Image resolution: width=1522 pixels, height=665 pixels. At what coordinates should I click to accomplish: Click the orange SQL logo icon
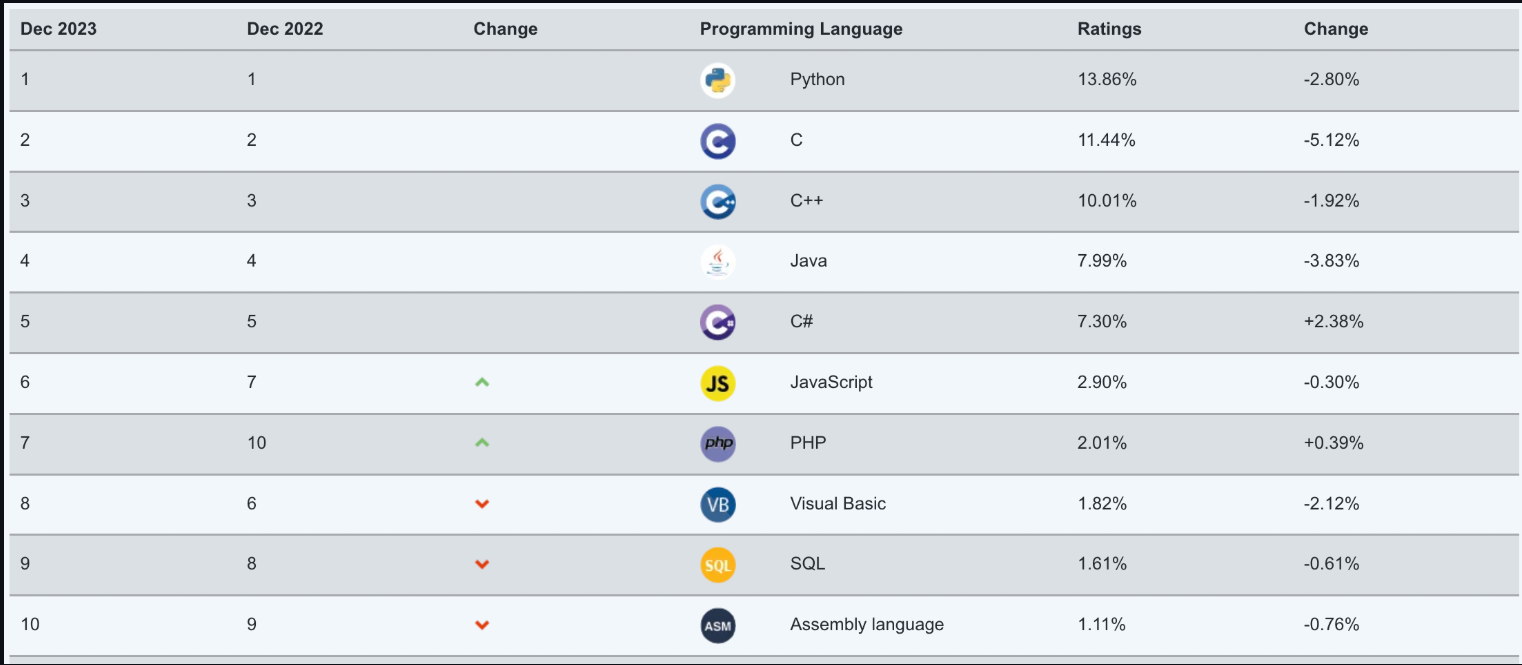[717, 565]
